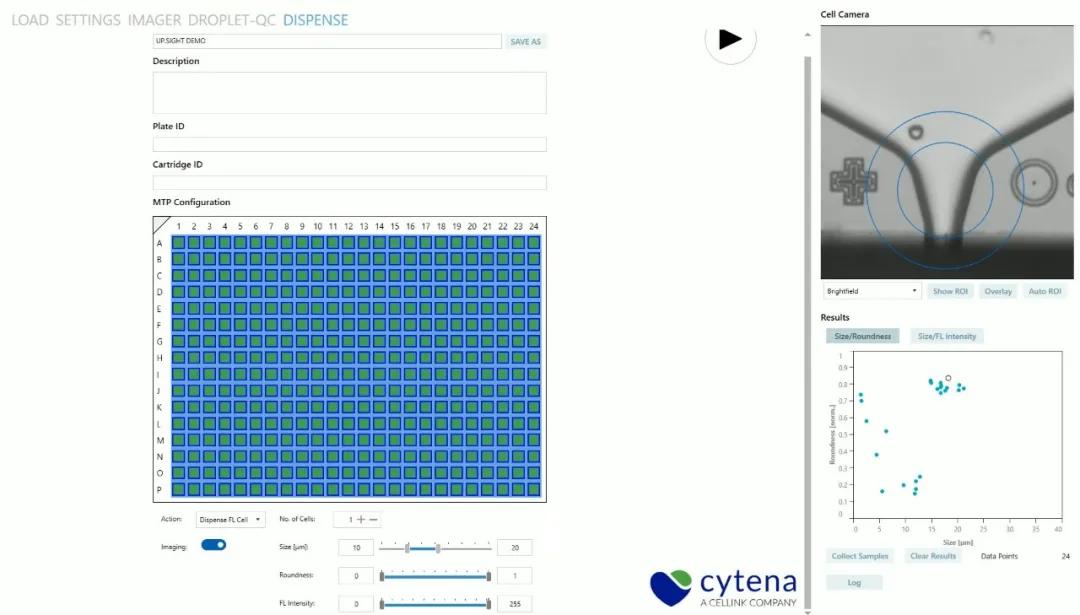The width and height of the screenshot is (1080, 615).
Task: Go to the IMAGER tab
Action: 155,20
